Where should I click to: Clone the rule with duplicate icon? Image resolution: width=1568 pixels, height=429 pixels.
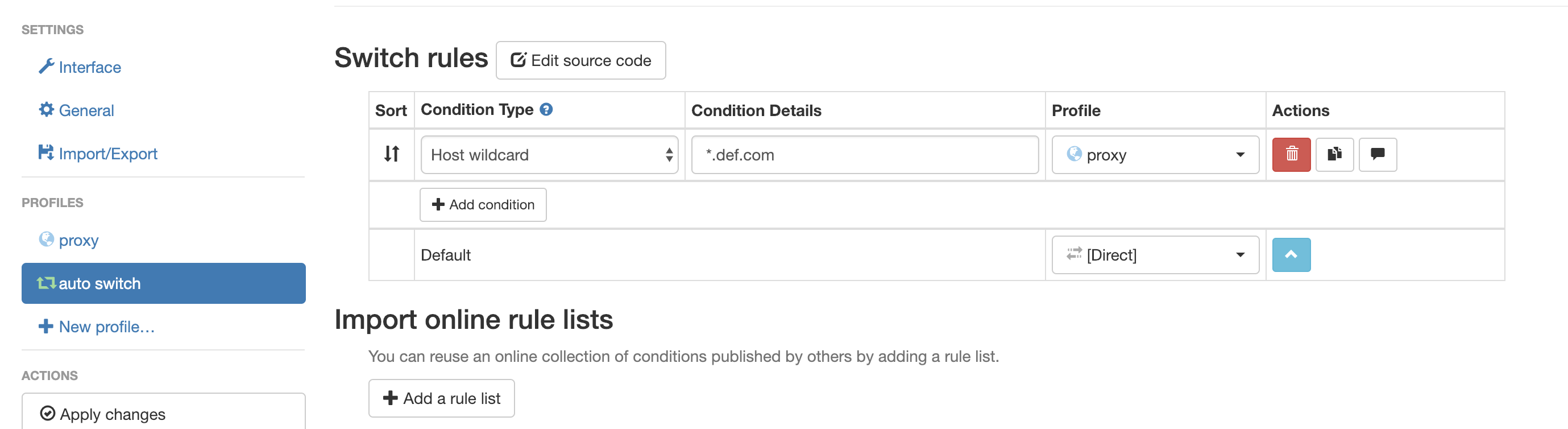1334,155
